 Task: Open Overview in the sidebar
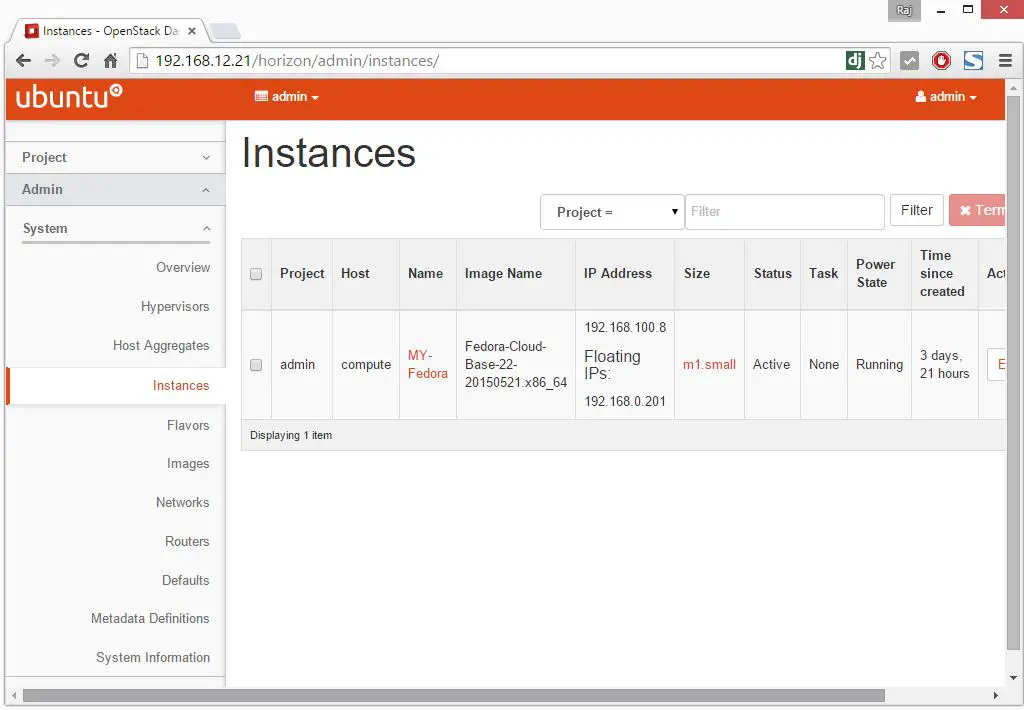click(x=183, y=267)
